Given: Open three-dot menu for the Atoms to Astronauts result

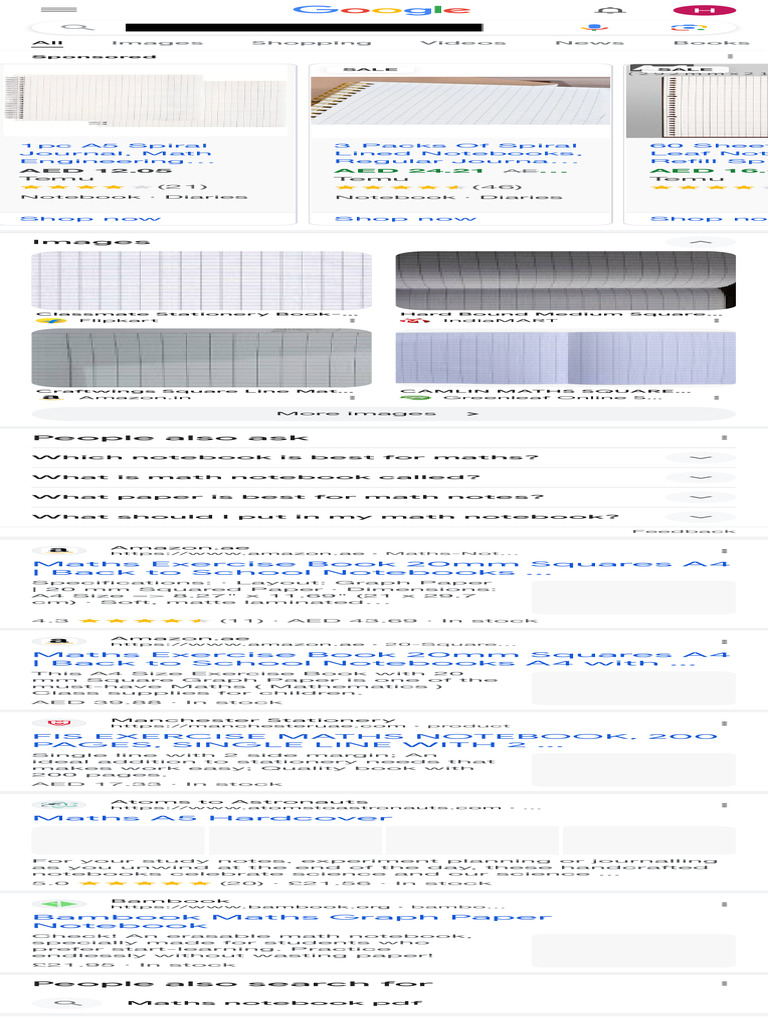Looking at the screenshot, I should click(x=724, y=805).
